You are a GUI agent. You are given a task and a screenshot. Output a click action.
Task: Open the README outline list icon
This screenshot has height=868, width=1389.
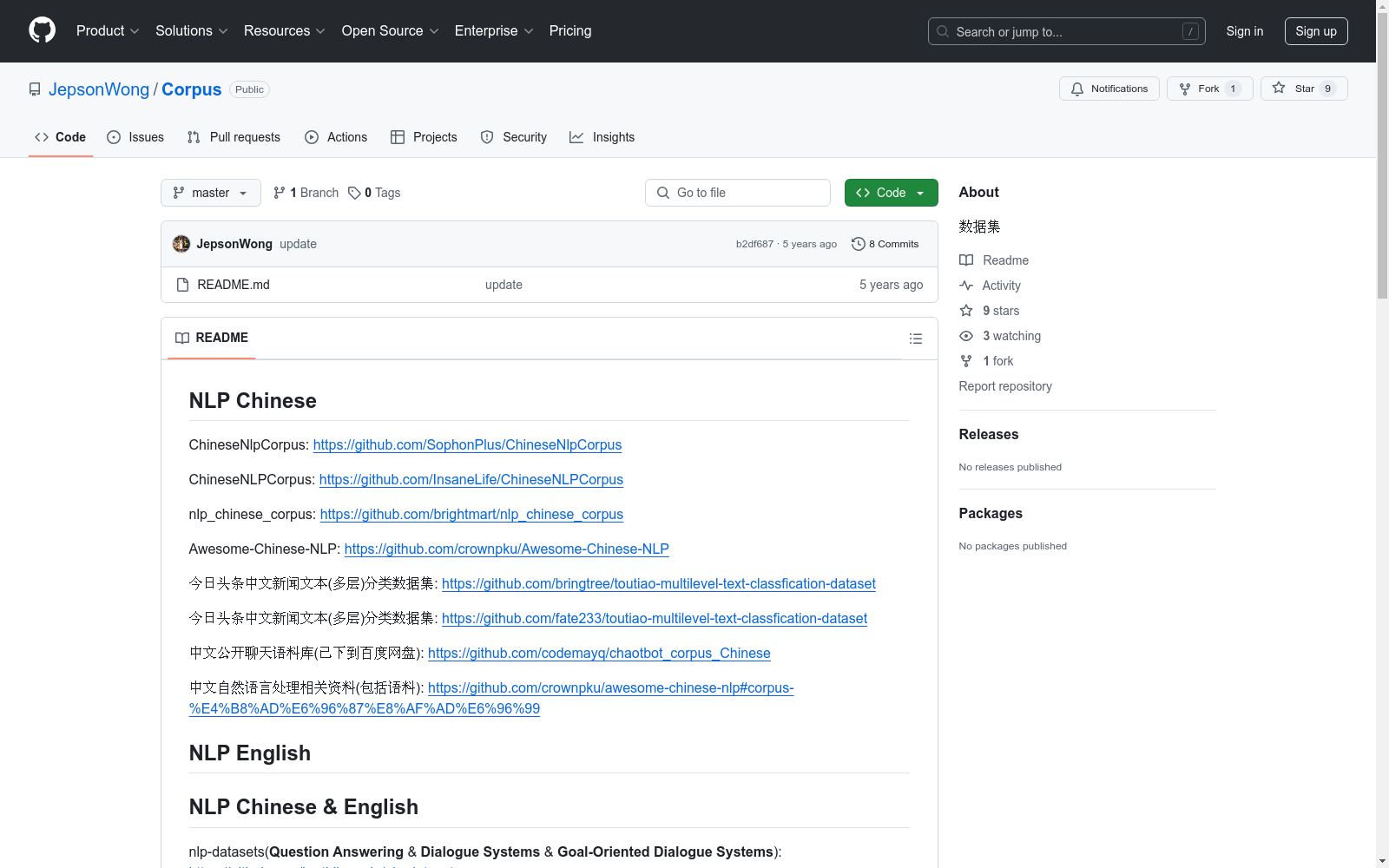[916, 339]
